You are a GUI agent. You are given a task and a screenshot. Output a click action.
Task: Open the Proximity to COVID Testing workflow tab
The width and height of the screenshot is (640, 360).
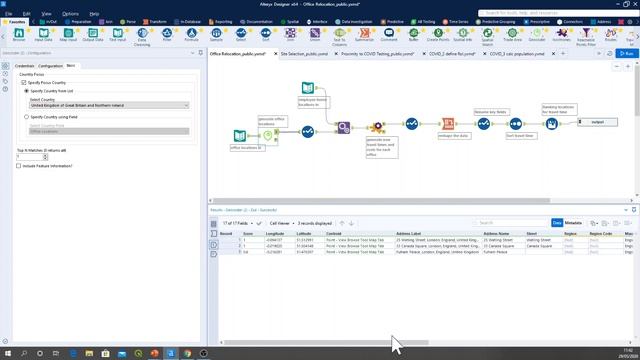pos(378,54)
